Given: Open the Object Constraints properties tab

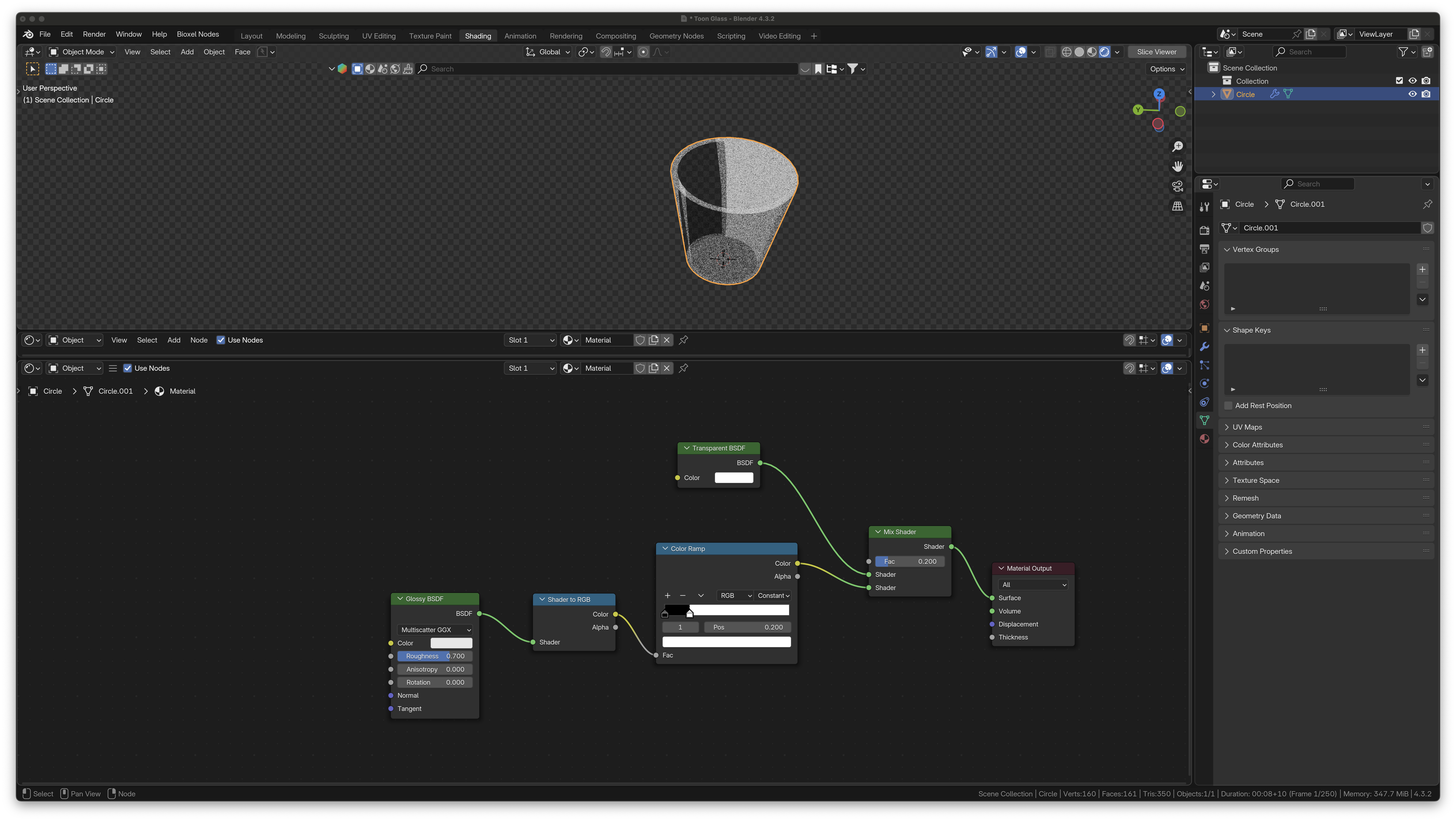Looking at the screenshot, I should [x=1204, y=402].
